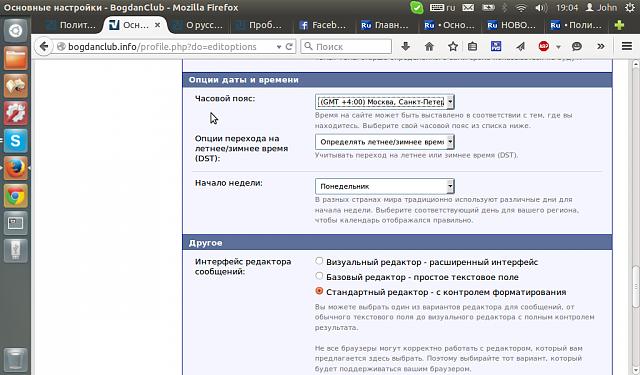Open Files manager in the launcher
The image size is (640, 375).
coord(16,58)
